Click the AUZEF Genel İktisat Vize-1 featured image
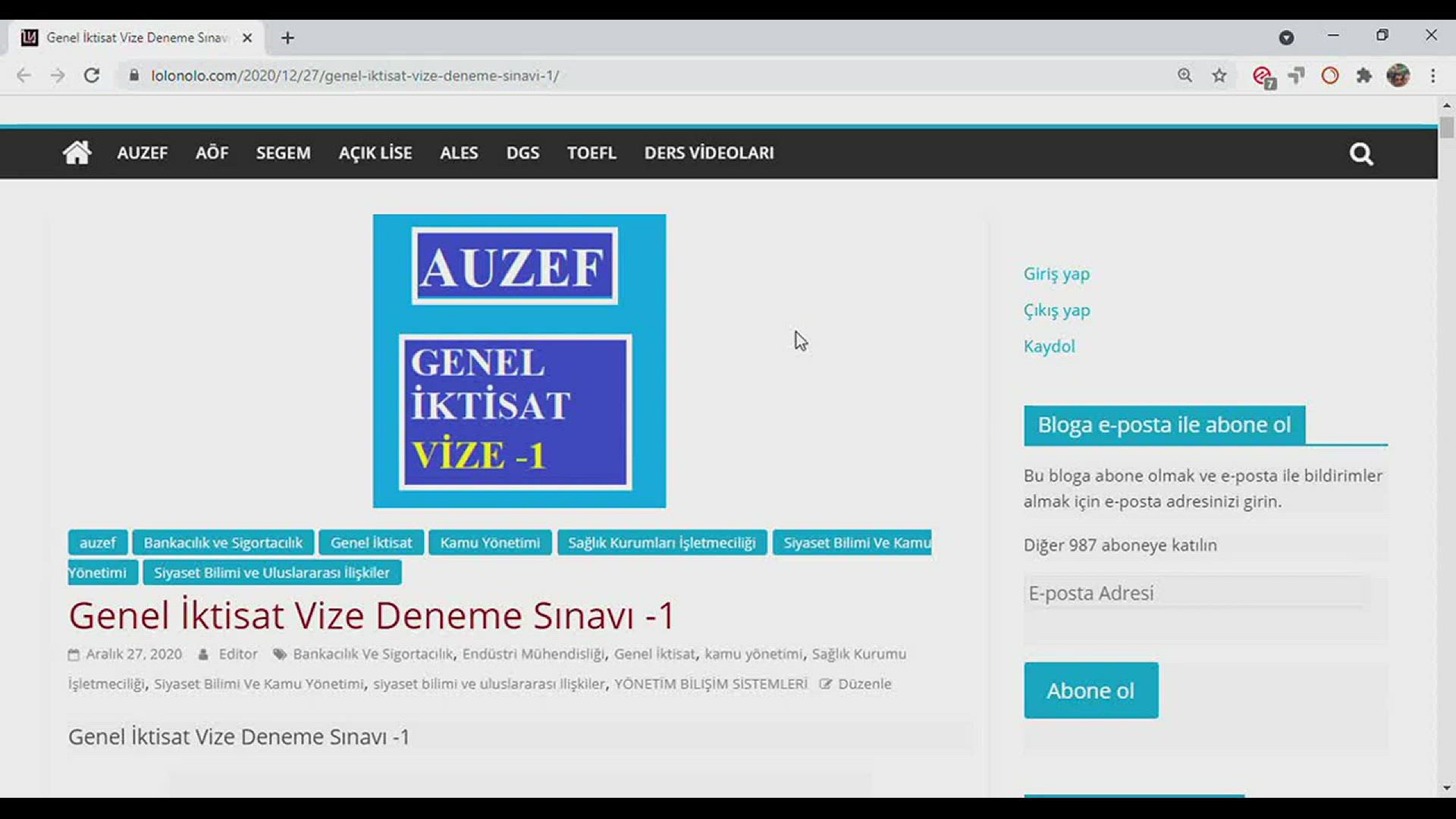This screenshot has width=1456, height=819. [x=519, y=361]
